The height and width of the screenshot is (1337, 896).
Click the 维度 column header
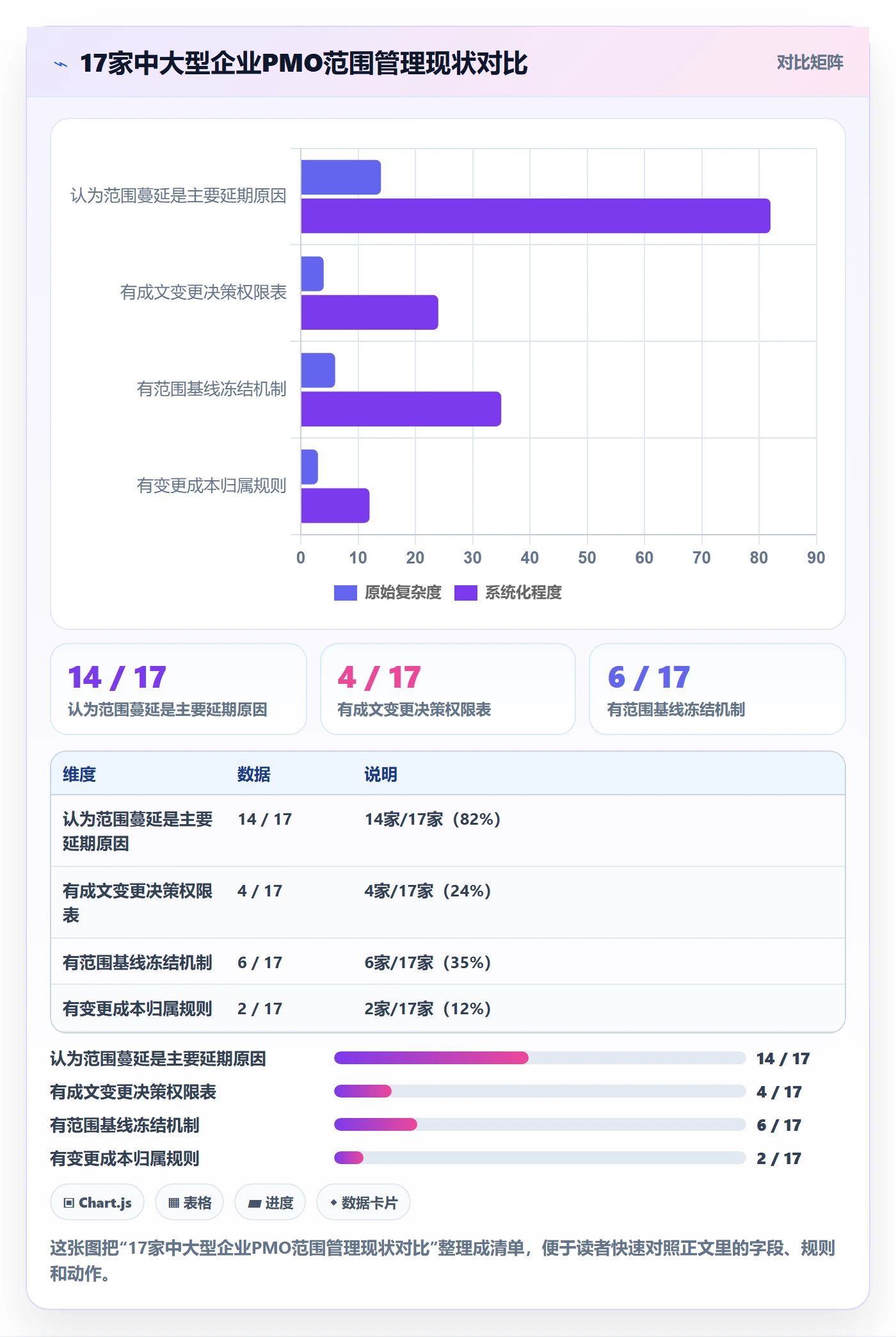coord(79,774)
